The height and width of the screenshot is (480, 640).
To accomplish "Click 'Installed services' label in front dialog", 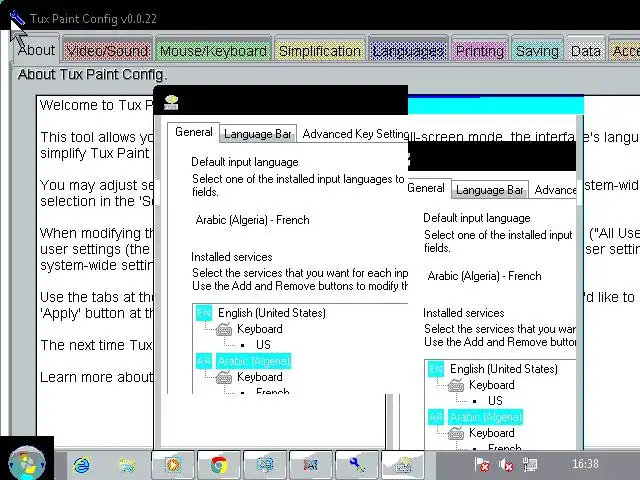I will click(231, 257).
